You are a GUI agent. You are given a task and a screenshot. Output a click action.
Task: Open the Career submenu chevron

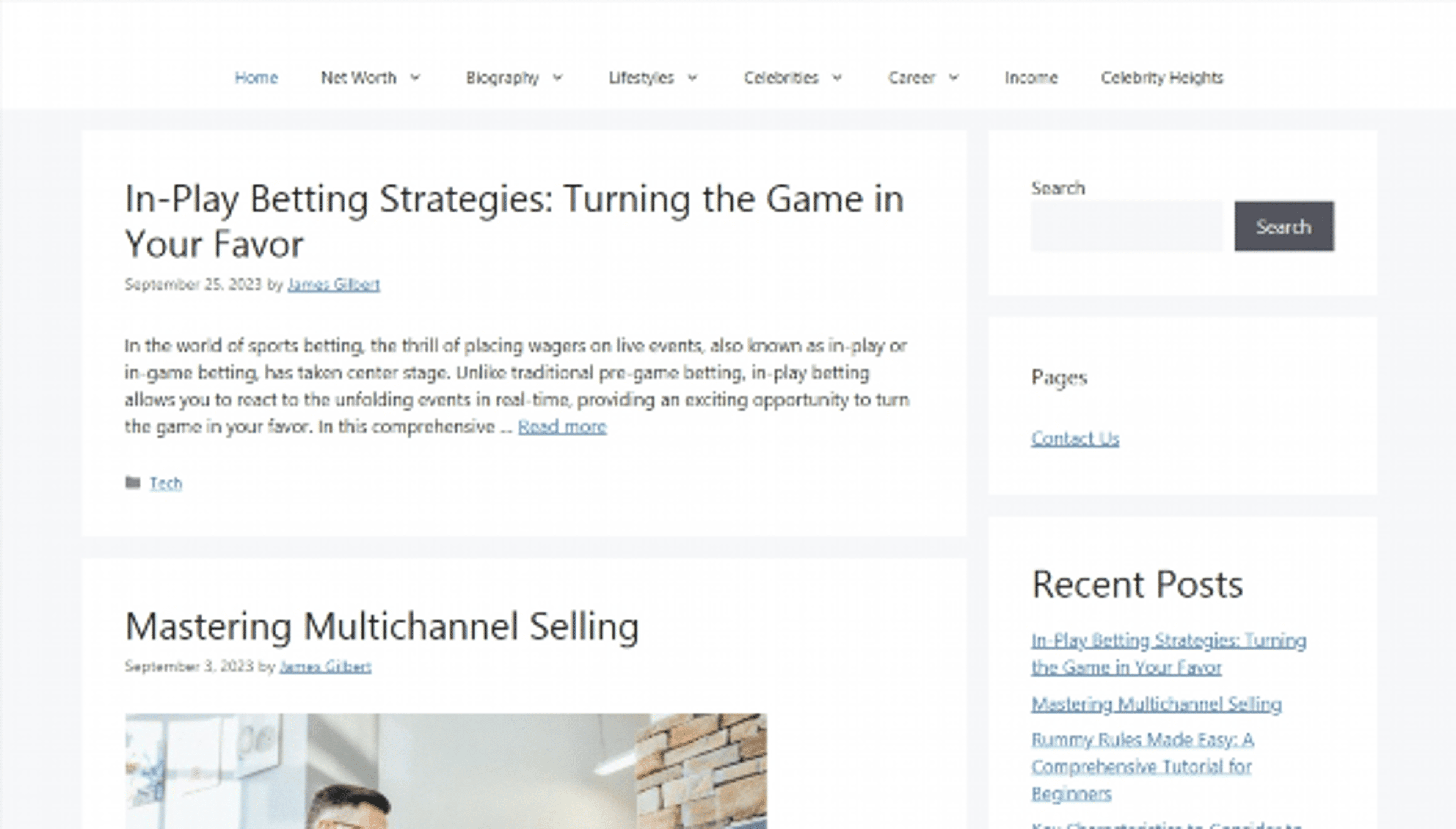pos(954,77)
